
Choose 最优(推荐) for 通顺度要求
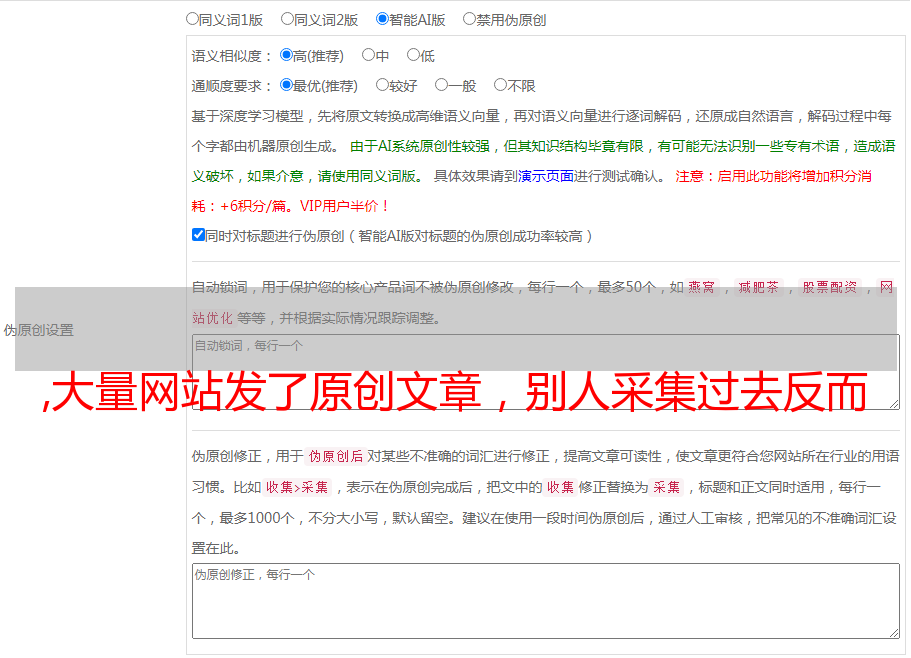[286, 85]
